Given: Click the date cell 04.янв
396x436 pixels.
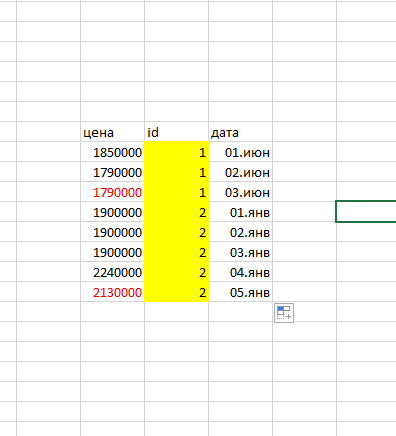Looking at the screenshot, I should 240,272.
